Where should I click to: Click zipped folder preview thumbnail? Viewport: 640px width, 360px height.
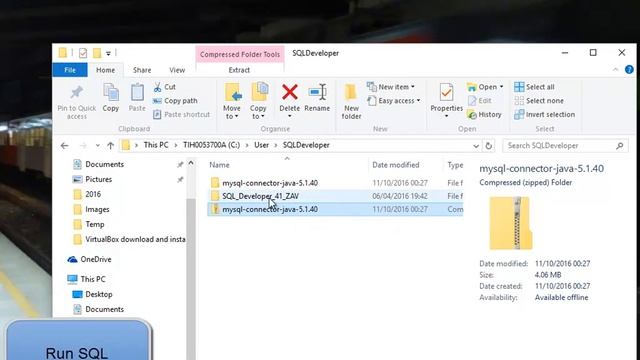click(511, 223)
